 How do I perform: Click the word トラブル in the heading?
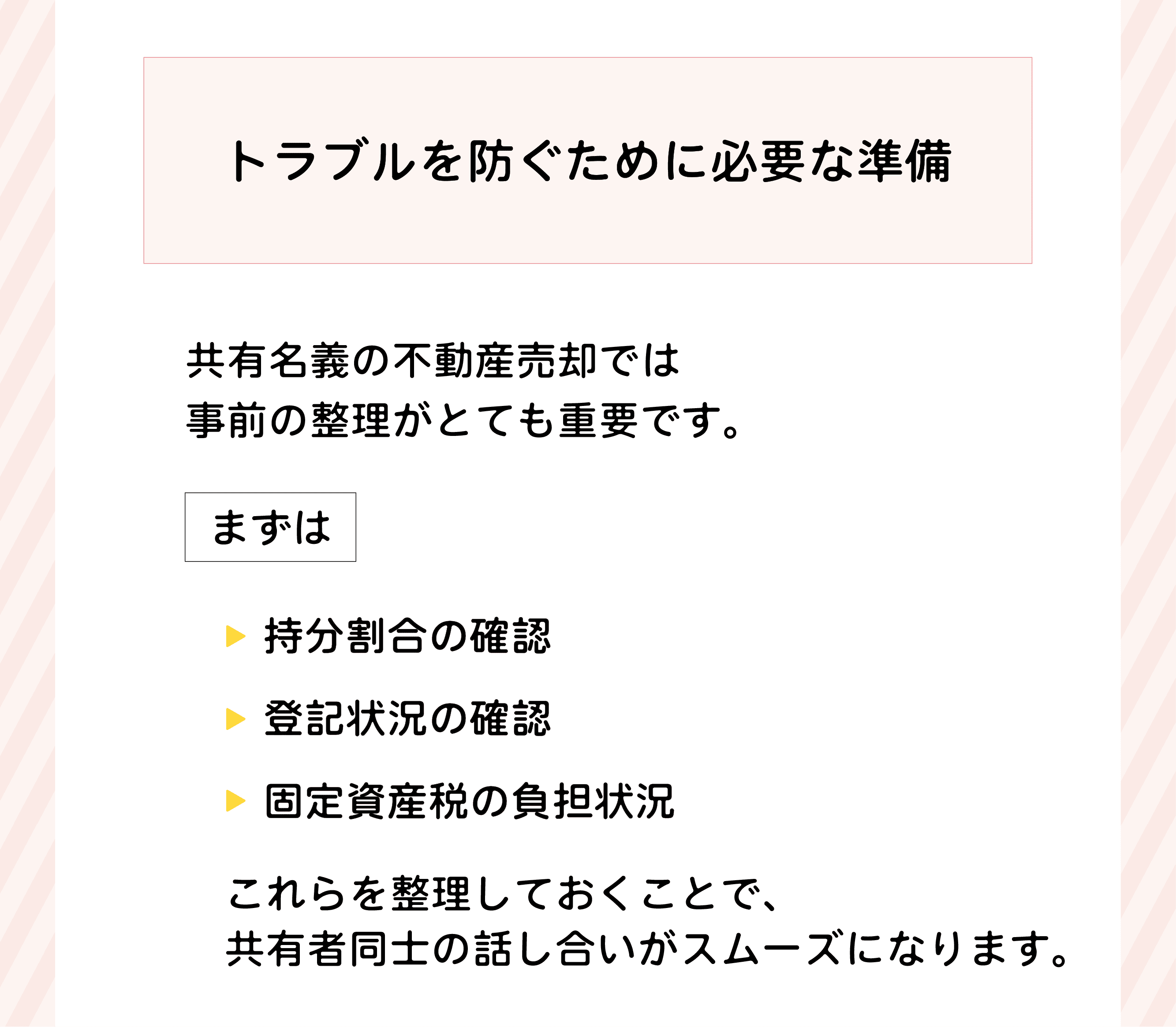pyautogui.click(x=321, y=161)
